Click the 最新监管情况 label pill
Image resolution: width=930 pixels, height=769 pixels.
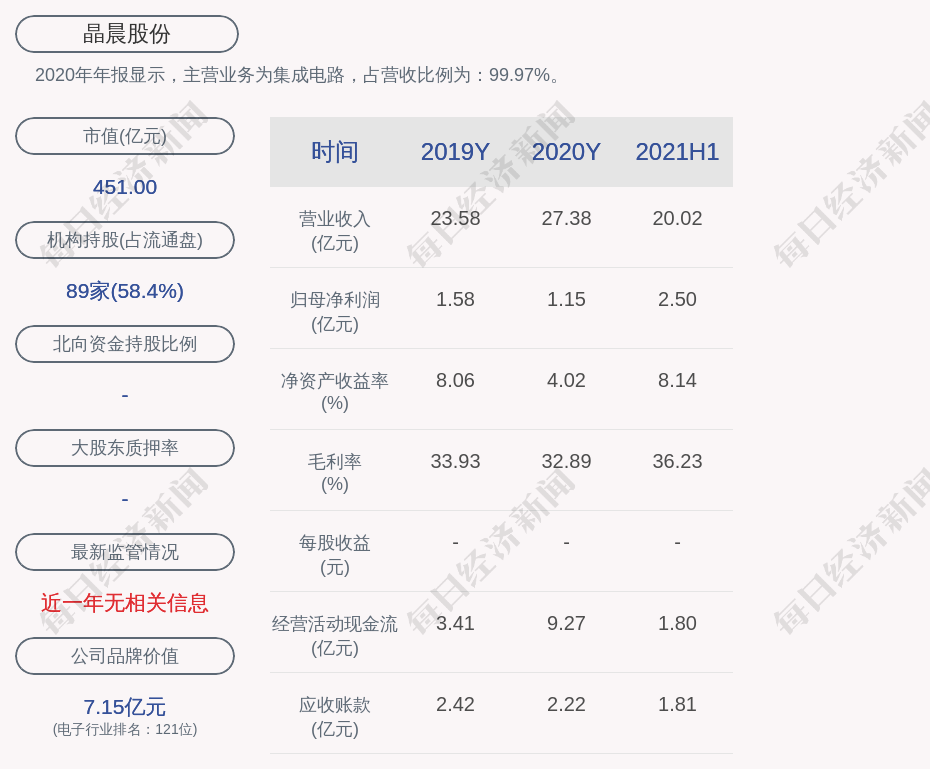[125, 552]
